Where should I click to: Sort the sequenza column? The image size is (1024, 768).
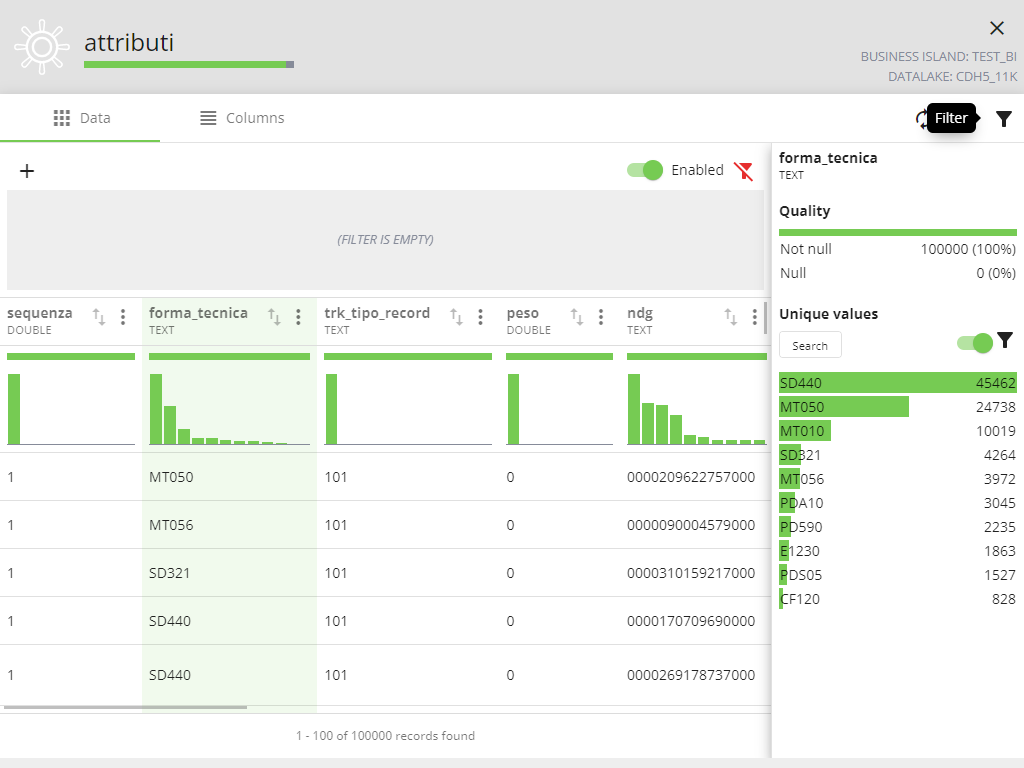pos(99,317)
